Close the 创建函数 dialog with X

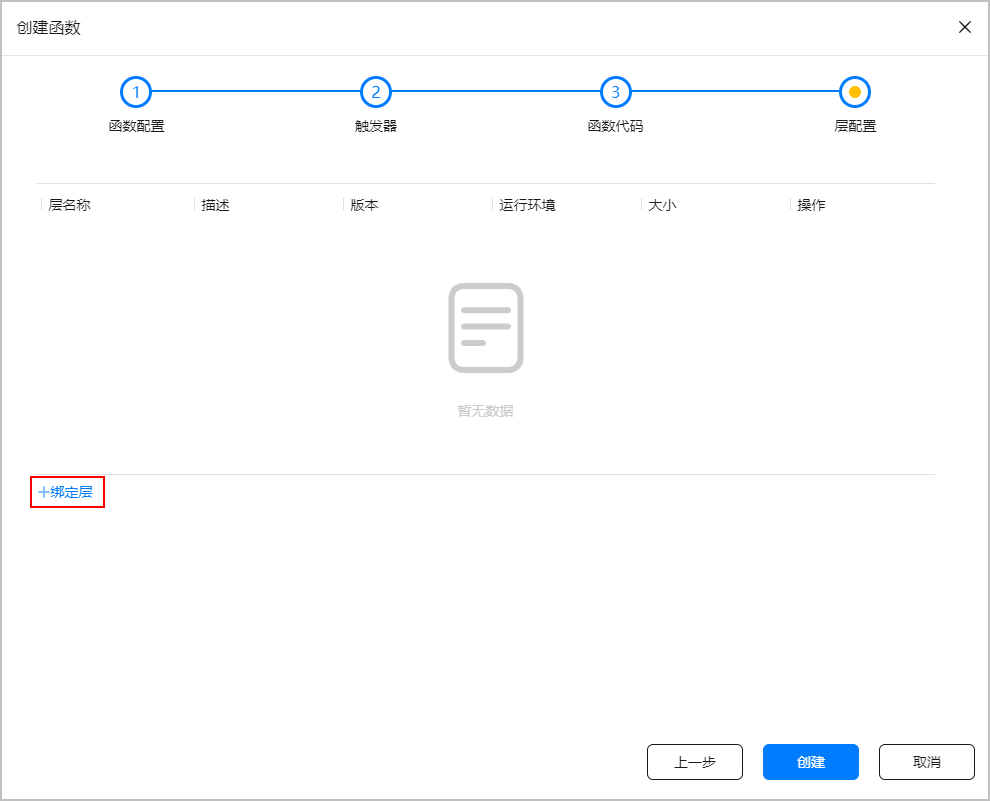965,27
